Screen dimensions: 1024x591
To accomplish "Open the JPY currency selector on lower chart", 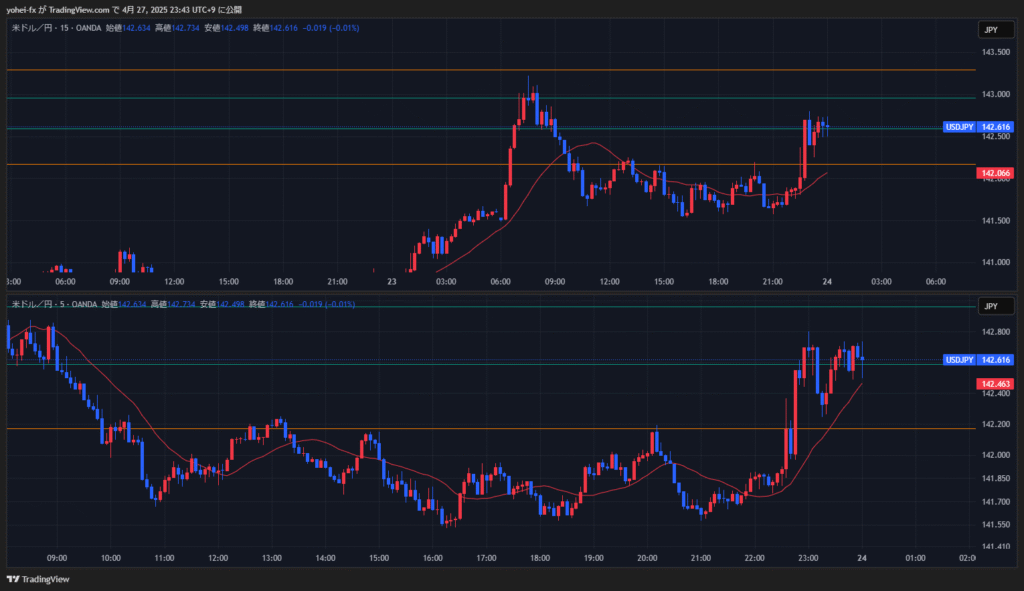I will coord(990,306).
